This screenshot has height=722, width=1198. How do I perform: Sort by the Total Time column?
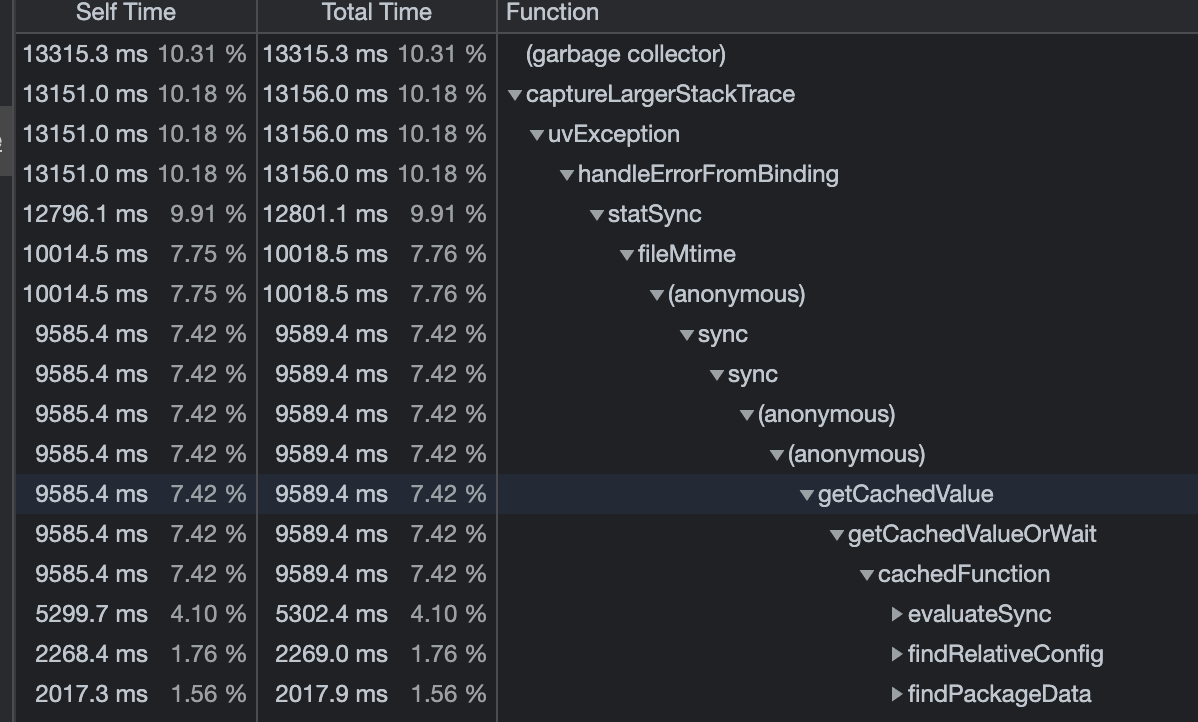(375, 13)
